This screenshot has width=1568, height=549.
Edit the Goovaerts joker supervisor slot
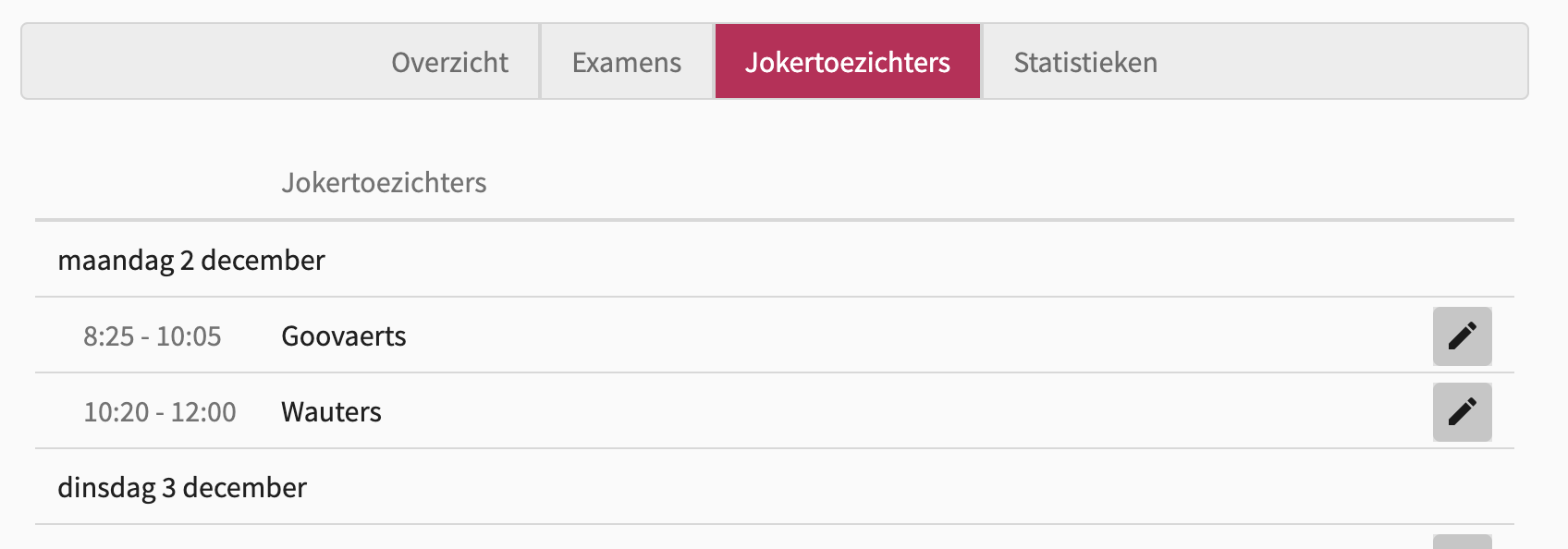pos(1462,336)
